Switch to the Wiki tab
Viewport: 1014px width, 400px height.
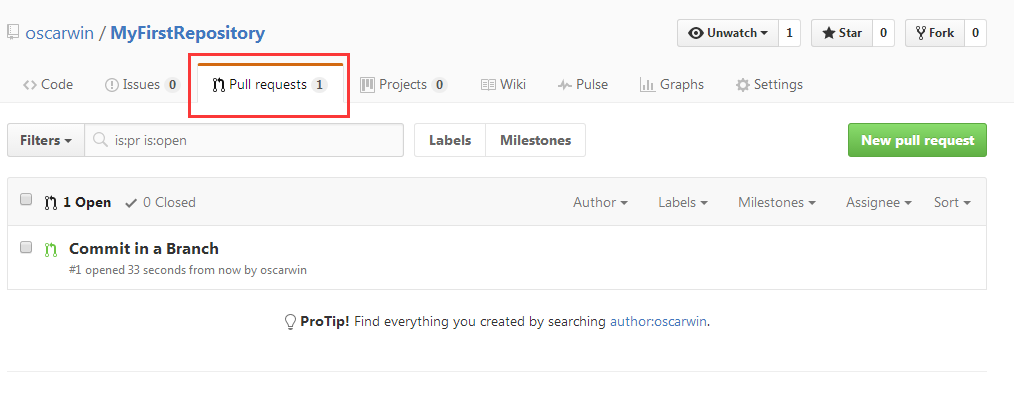(x=503, y=85)
